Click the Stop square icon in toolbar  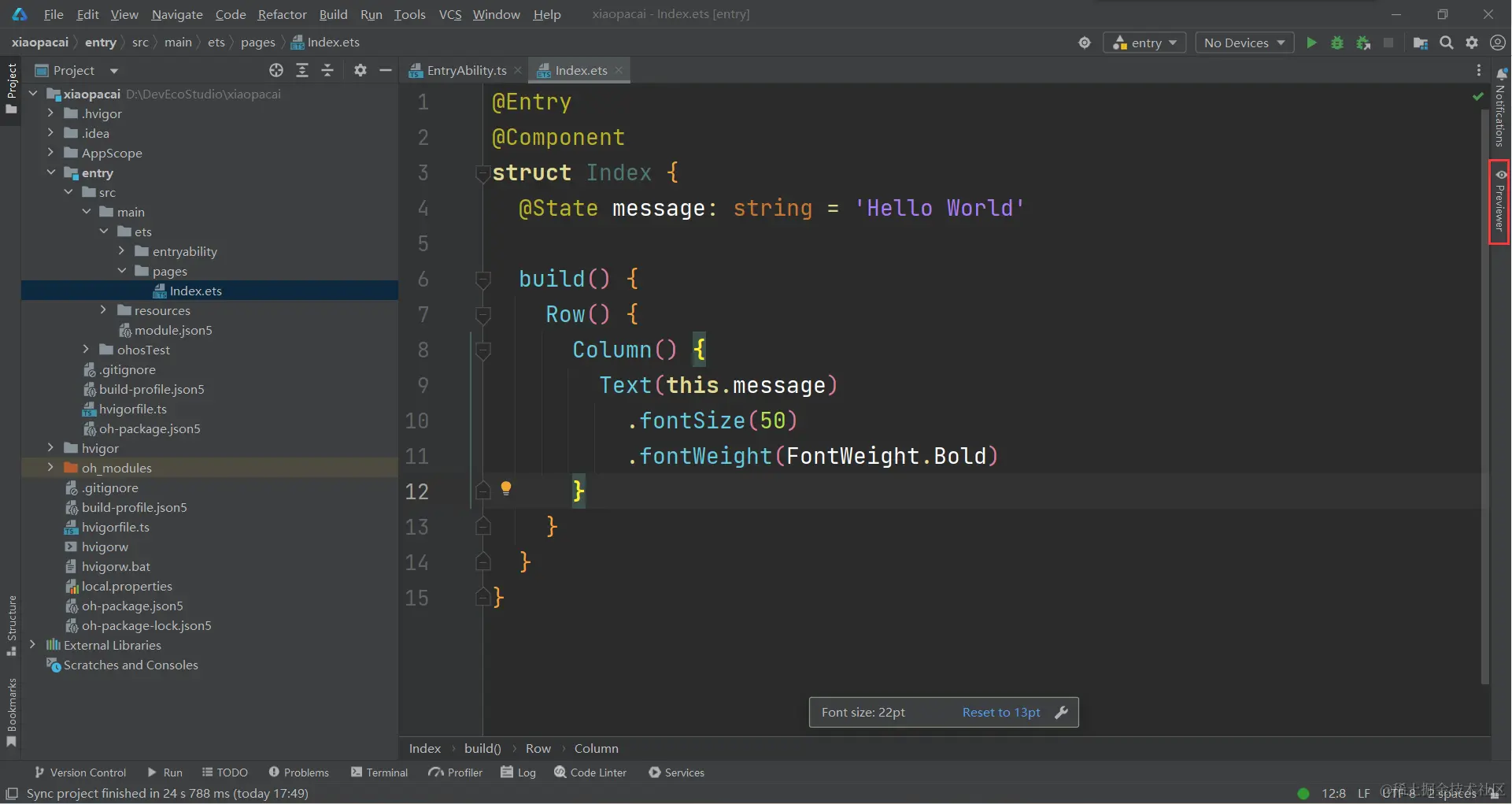tap(1388, 43)
